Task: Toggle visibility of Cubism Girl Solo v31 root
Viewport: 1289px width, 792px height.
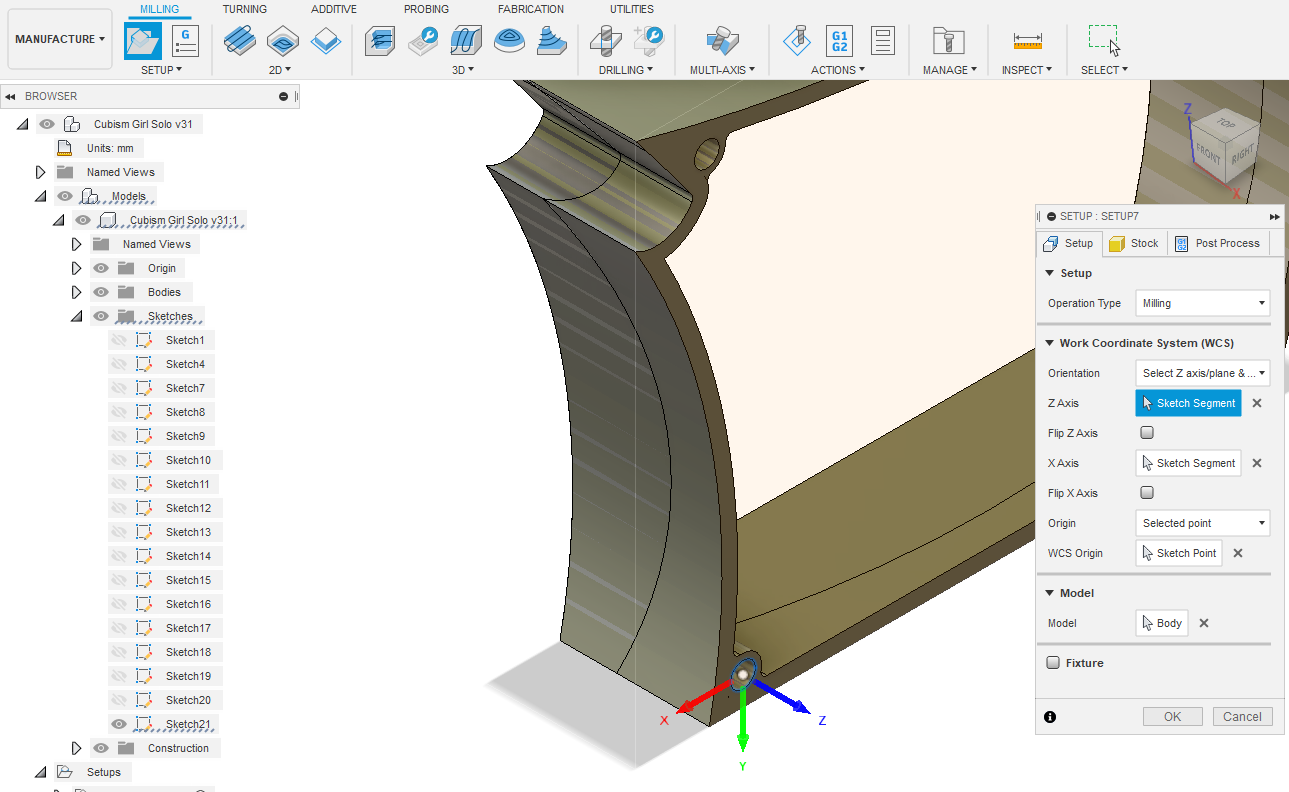Action: click(x=47, y=124)
